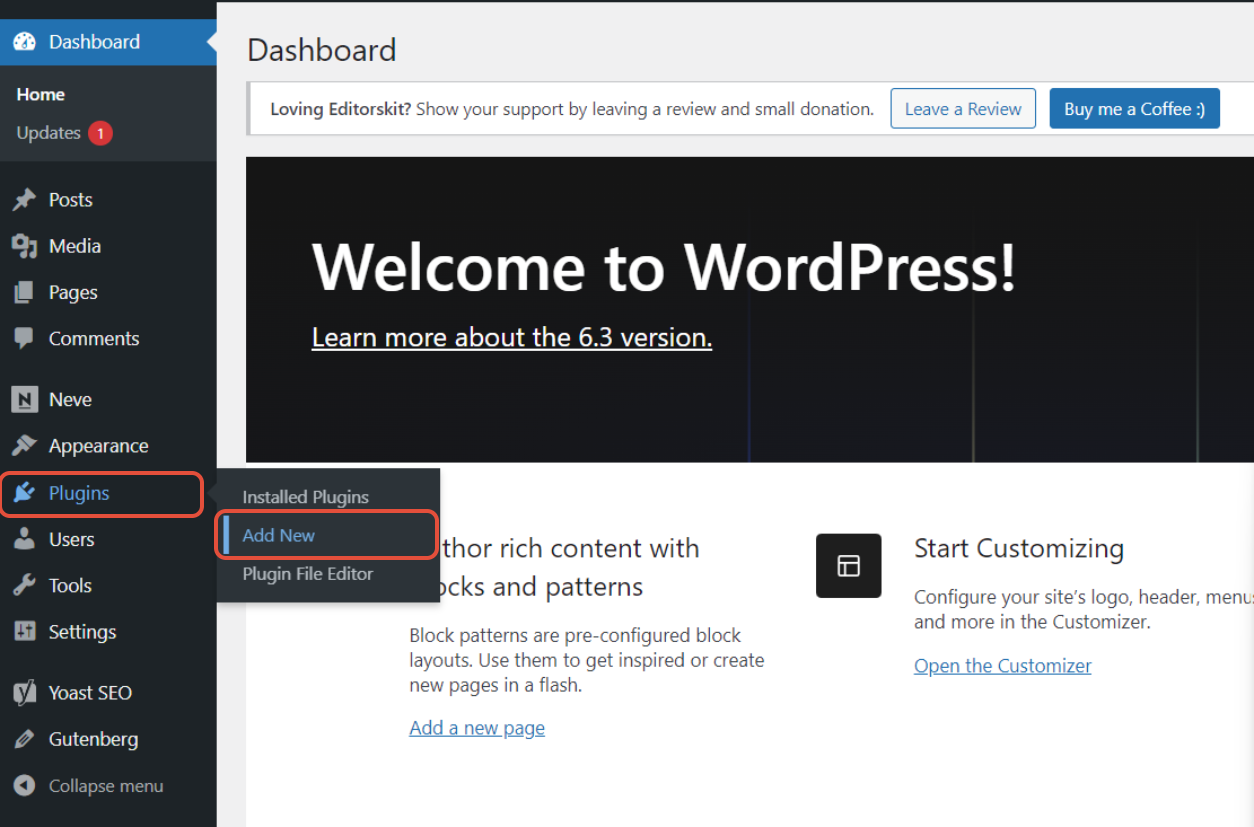The image size is (1254, 827).
Task: Click the Collapse menu arrow icon
Action: tap(24, 786)
